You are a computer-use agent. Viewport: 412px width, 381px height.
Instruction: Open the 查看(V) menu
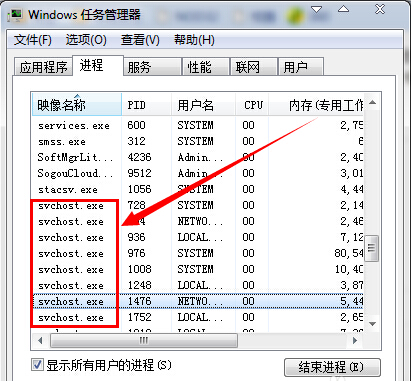tap(140, 40)
